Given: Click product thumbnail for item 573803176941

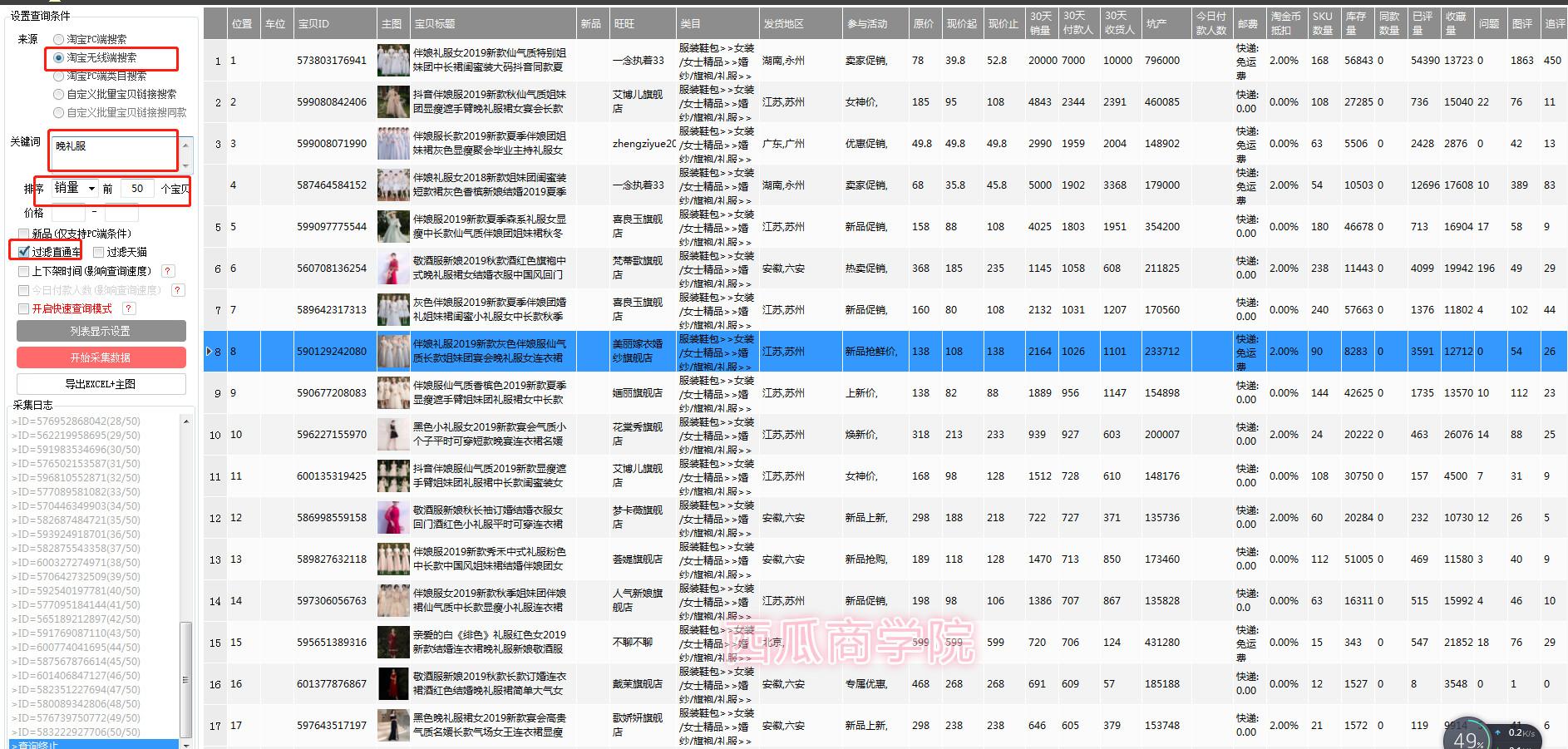Looking at the screenshot, I should (x=393, y=61).
